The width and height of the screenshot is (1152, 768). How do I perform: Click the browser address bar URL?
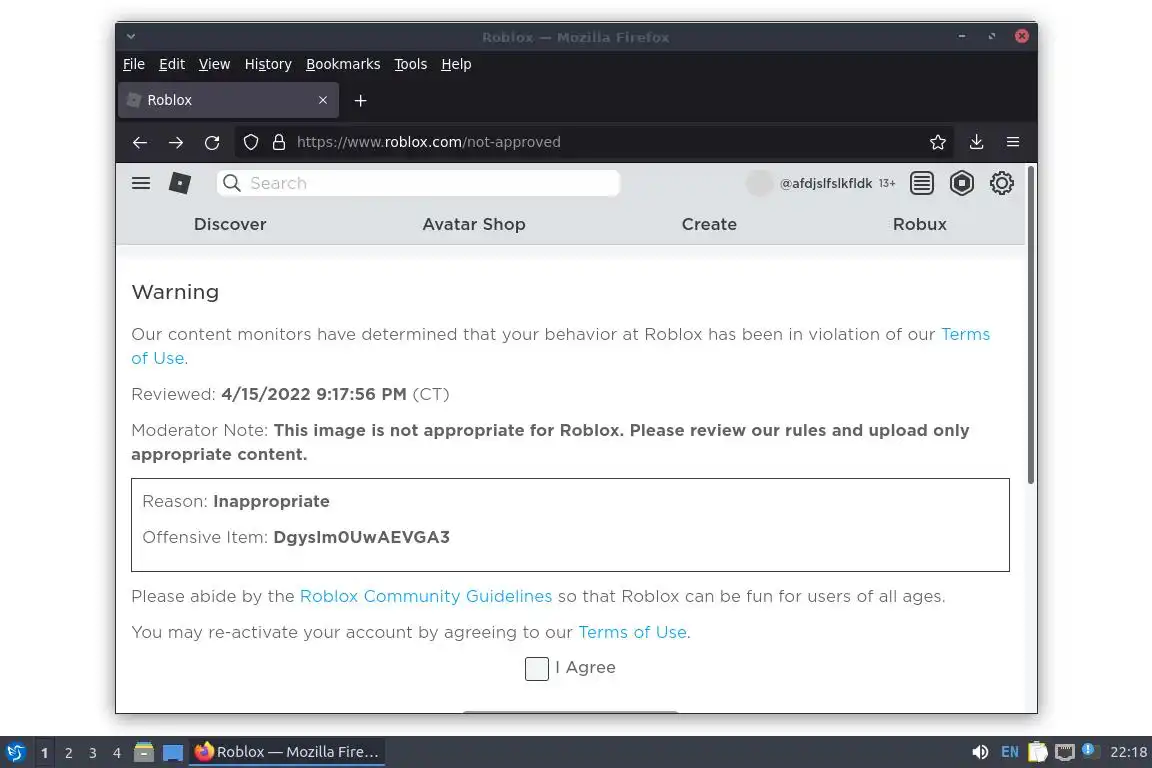point(428,142)
